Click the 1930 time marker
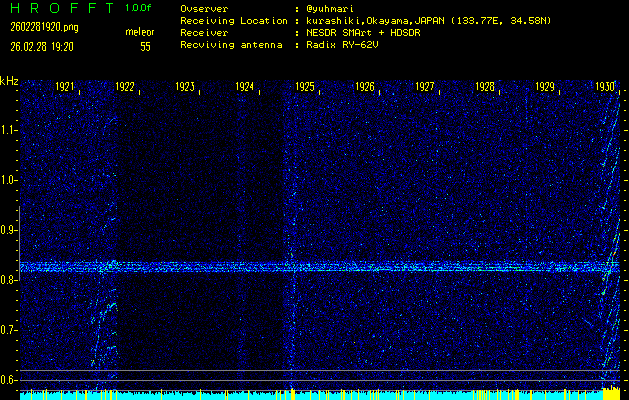629x400 pixels. point(605,87)
